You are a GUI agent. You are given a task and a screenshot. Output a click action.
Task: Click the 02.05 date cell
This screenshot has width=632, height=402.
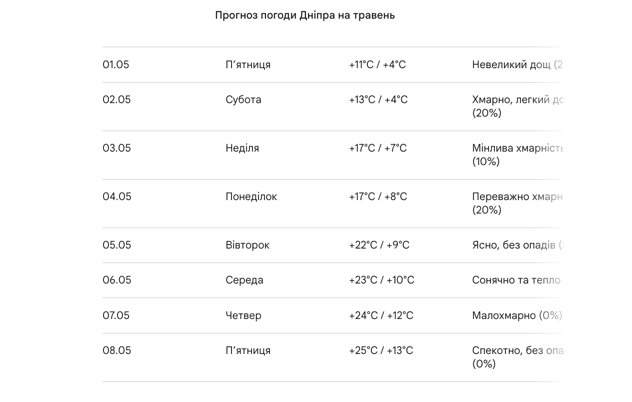coord(116,100)
